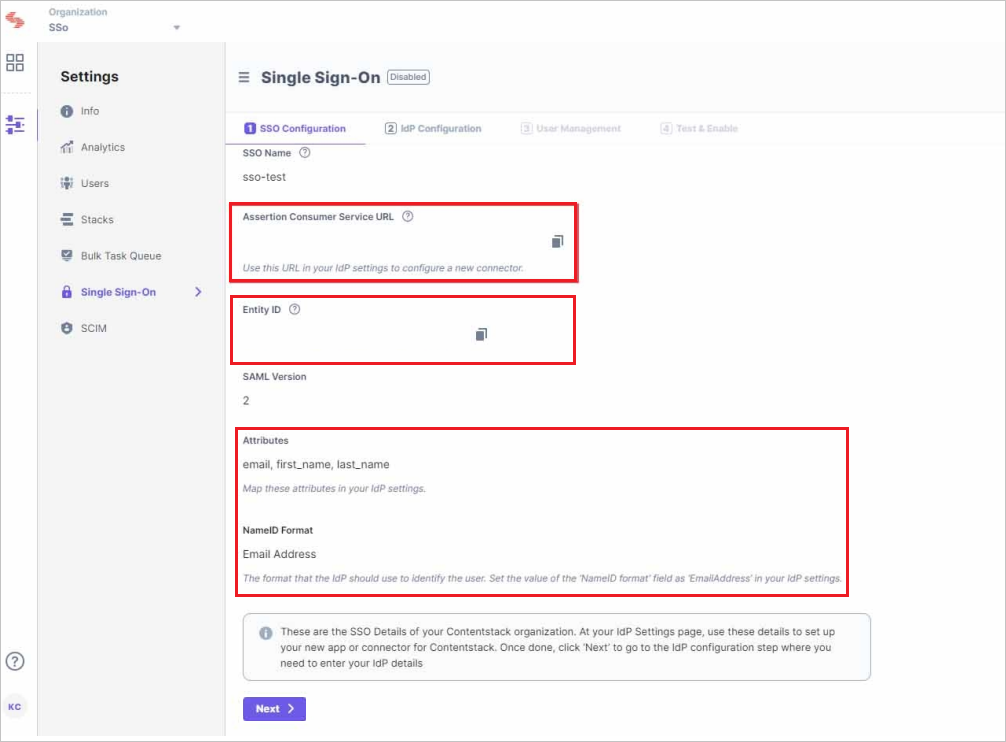Screen dimensions: 1006x742
Task: Click help icon next to Entity ID
Action: click(x=294, y=310)
